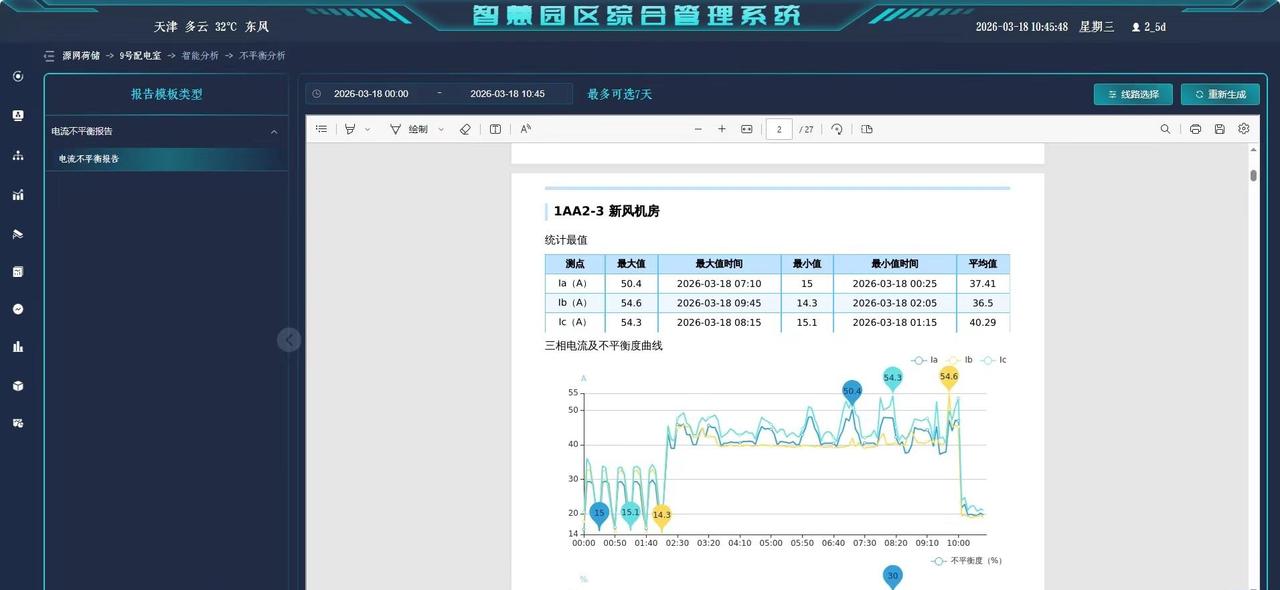Click the 15.1 minimum marker

pyautogui.click(x=630, y=513)
